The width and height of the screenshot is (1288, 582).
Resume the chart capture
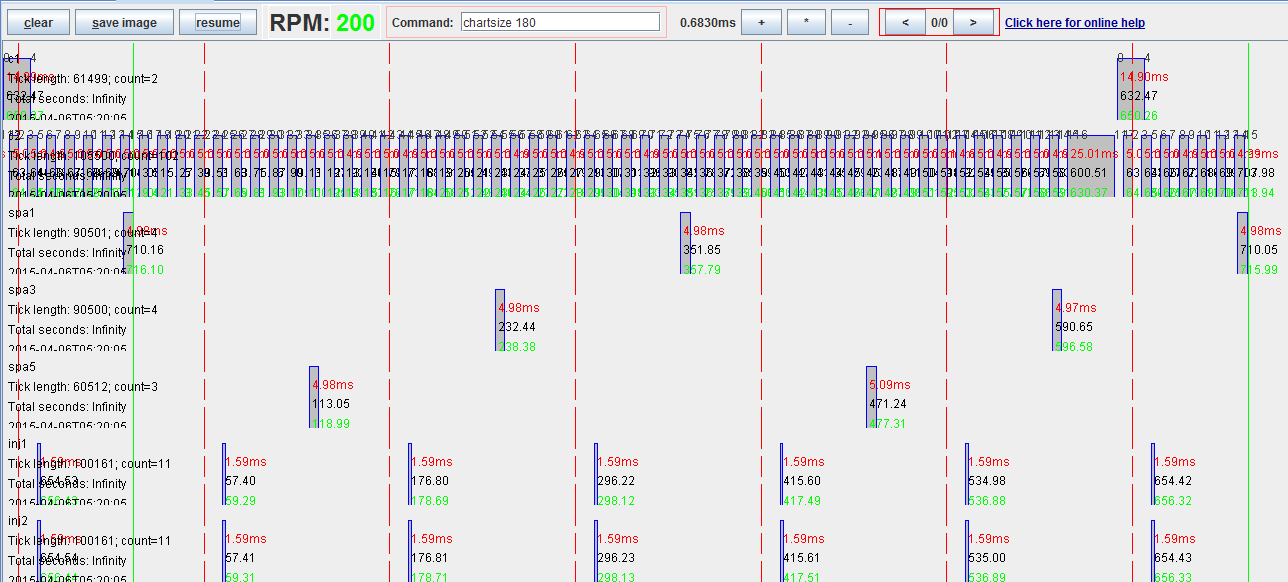click(218, 23)
